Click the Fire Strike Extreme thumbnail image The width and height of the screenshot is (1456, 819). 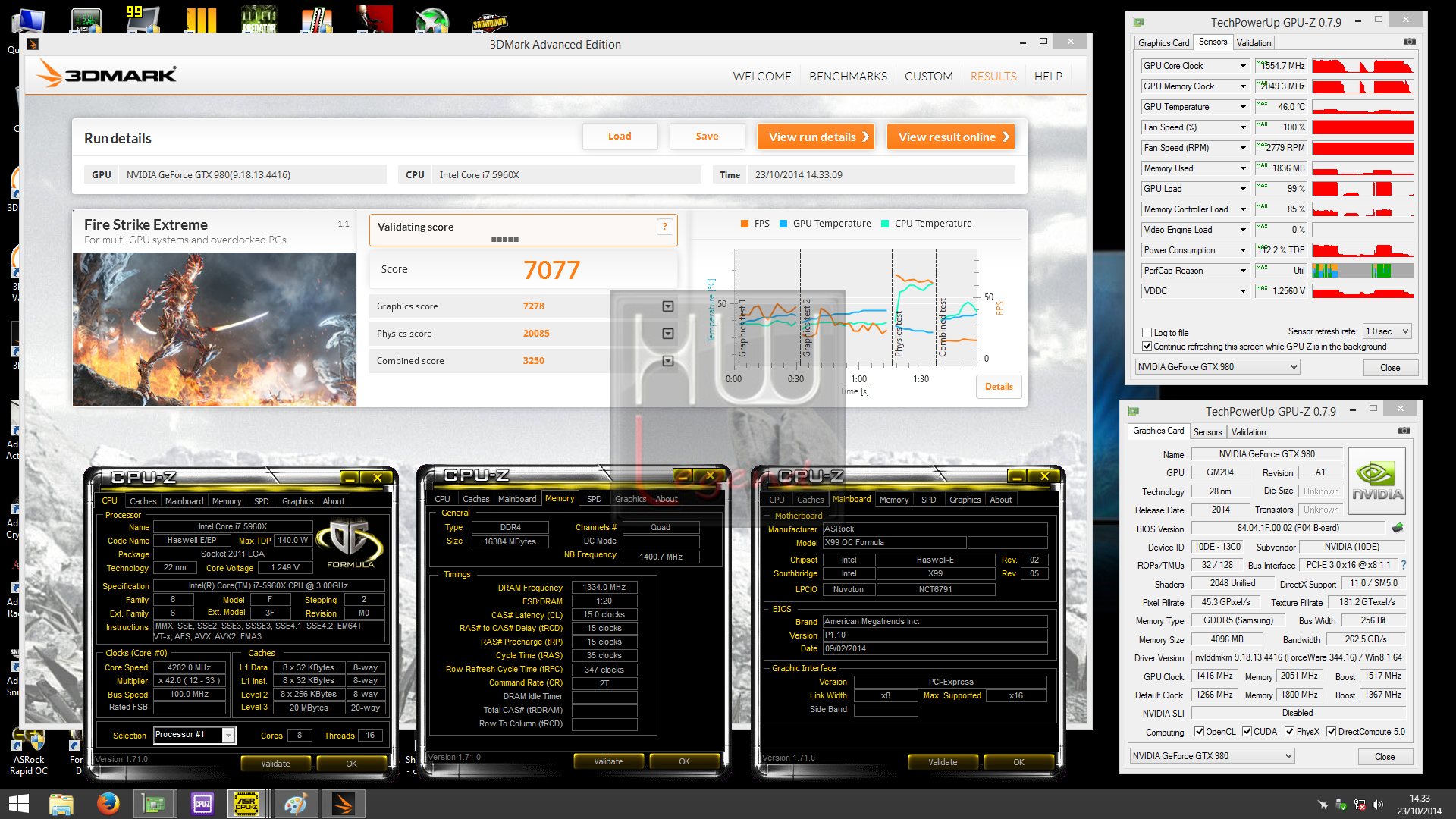(x=215, y=330)
